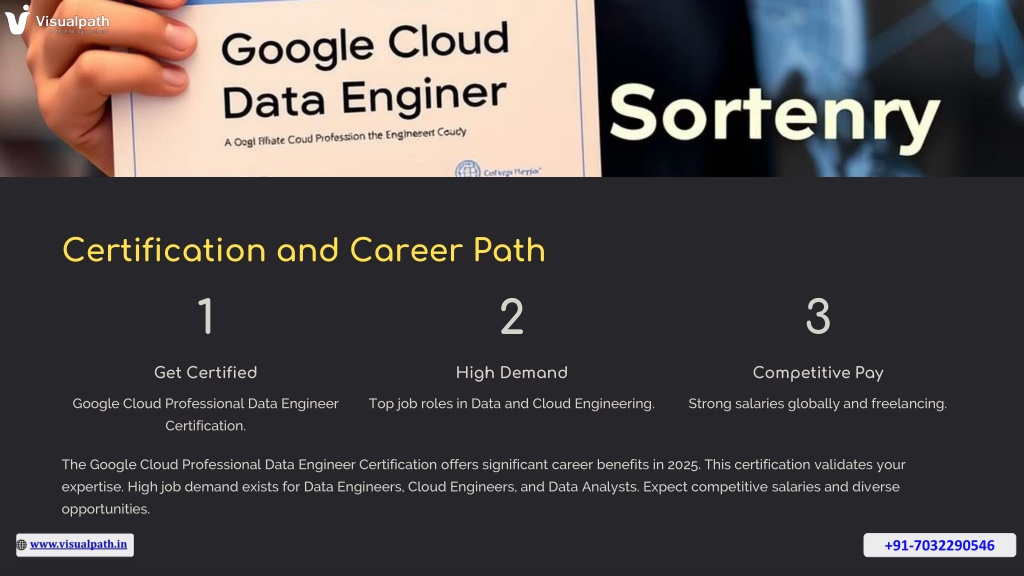Select text about Strong salaries globally

coord(818,404)
